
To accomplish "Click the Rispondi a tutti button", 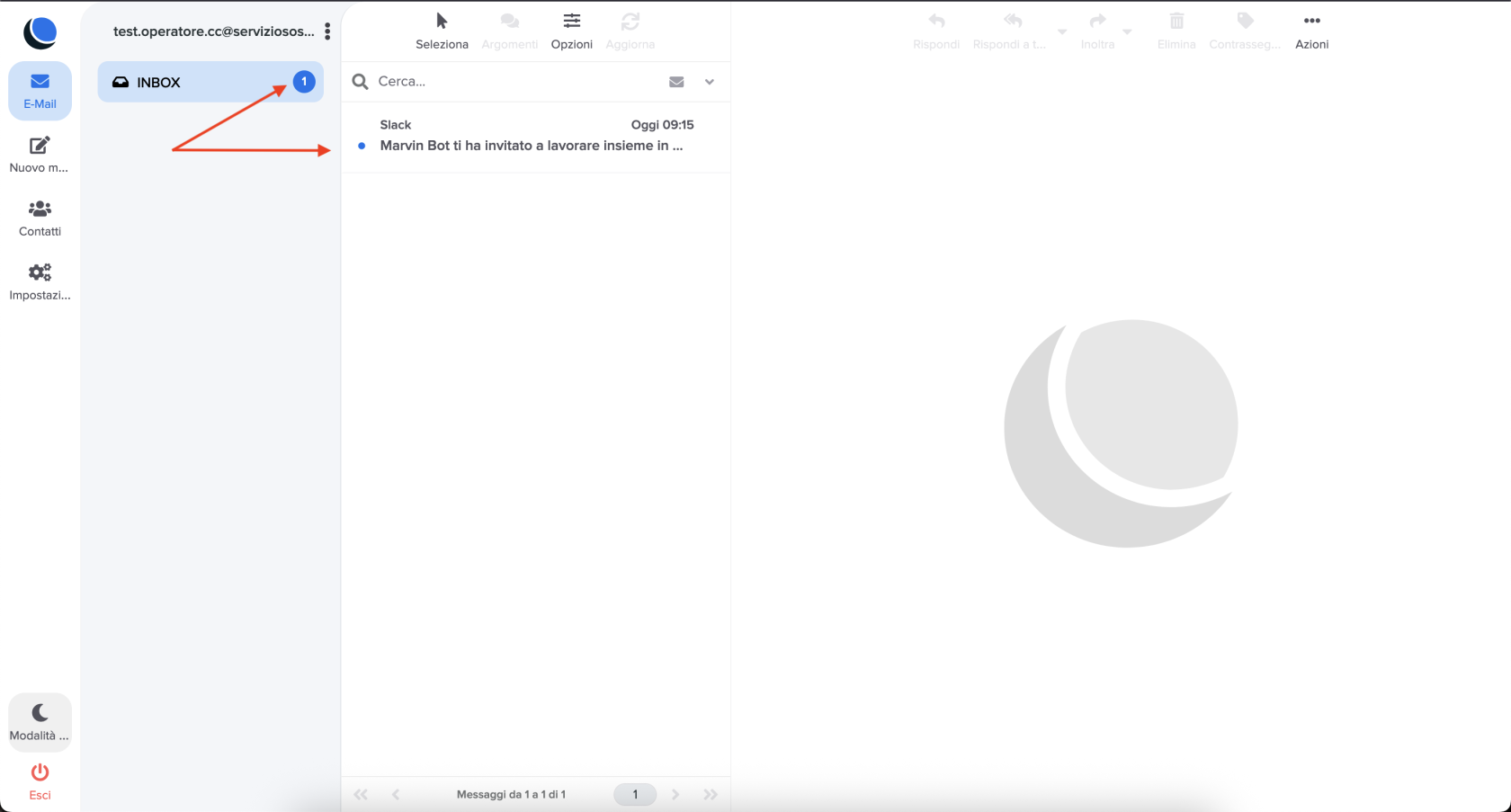I will [x=1010, y=31].
